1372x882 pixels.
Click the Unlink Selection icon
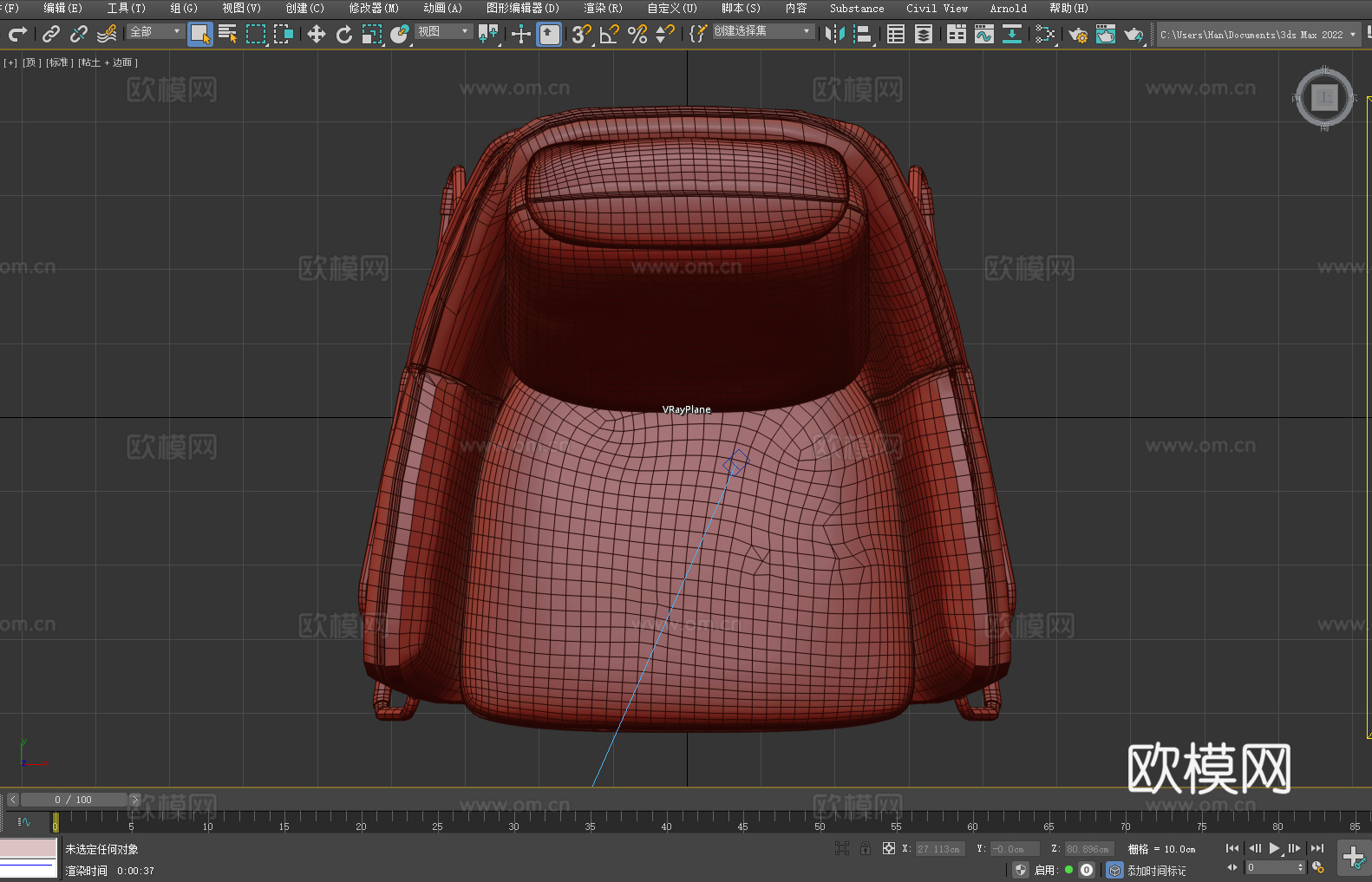(x=79, y=34)
